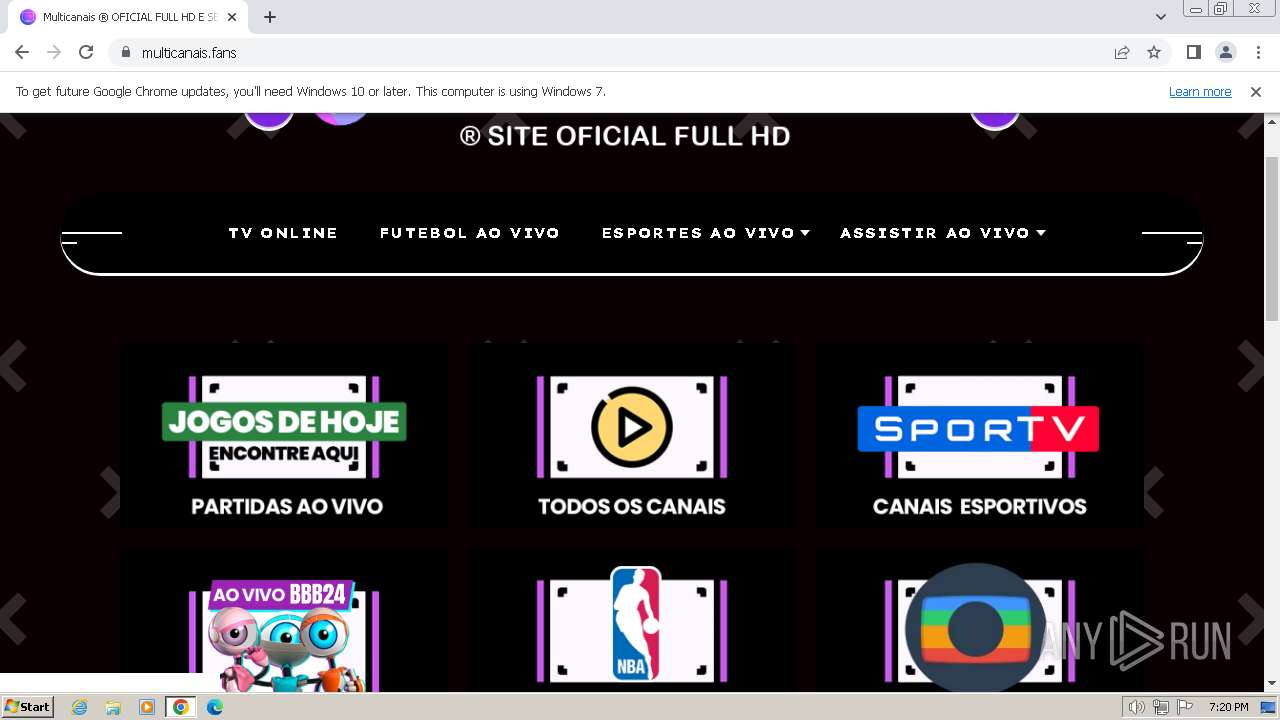Click scrollbar up arrow
Image resolution: width=1280 pixels, height=720 pixels.
(1272, 121)
